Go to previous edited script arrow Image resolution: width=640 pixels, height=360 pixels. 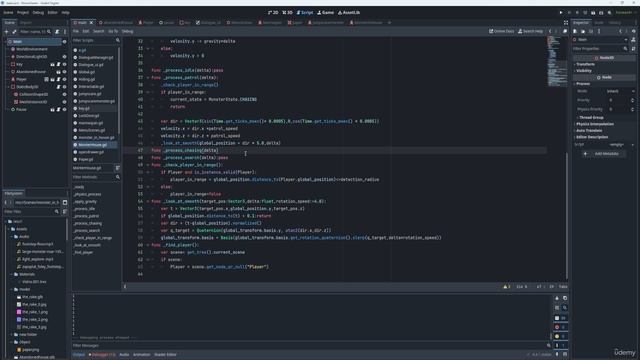point(550,31)
